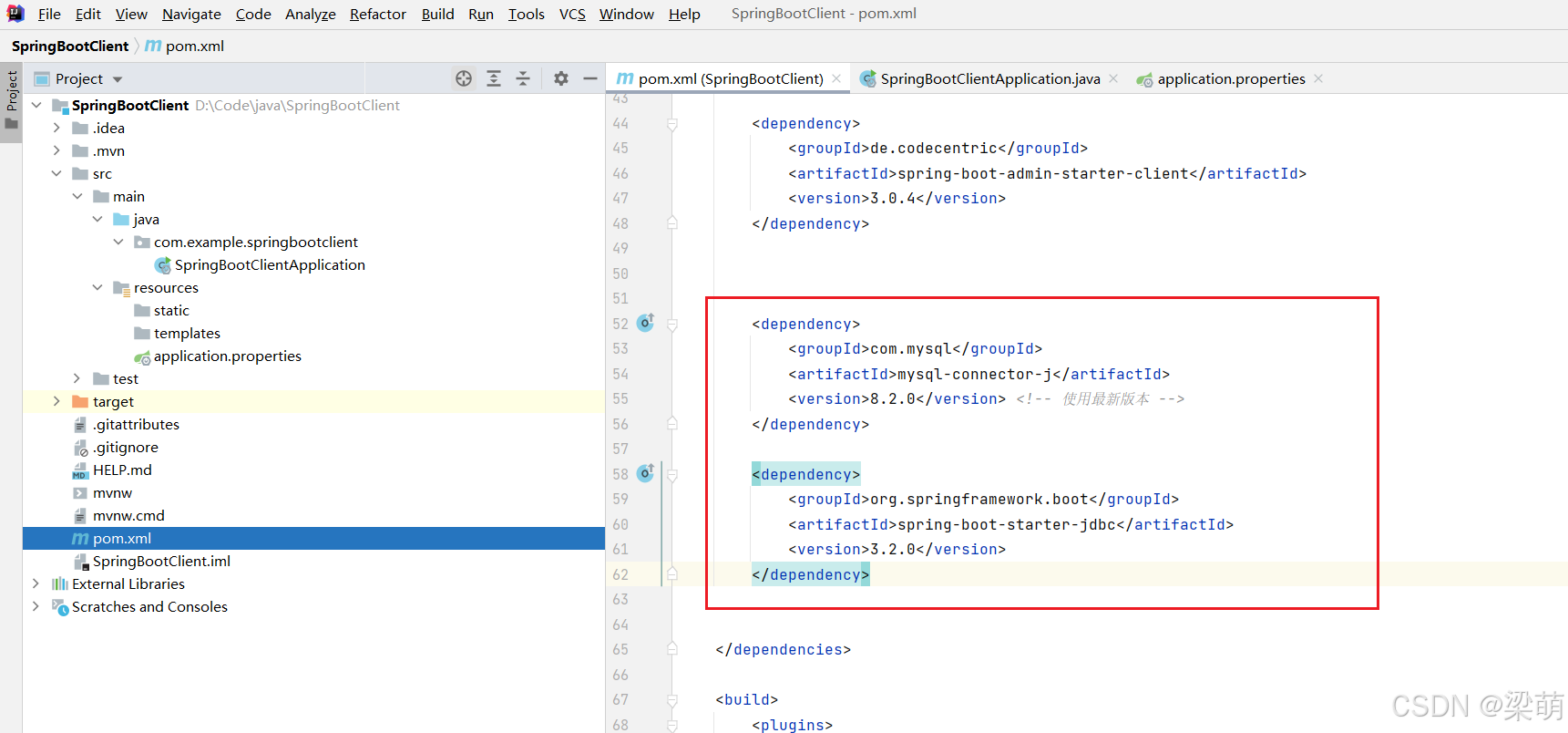Image resolution: width=1568 pixels, height=733 pixels.
Task: Collapse the SpringBootClient root node
Action: pyautogui.click(x=36, y=106)
